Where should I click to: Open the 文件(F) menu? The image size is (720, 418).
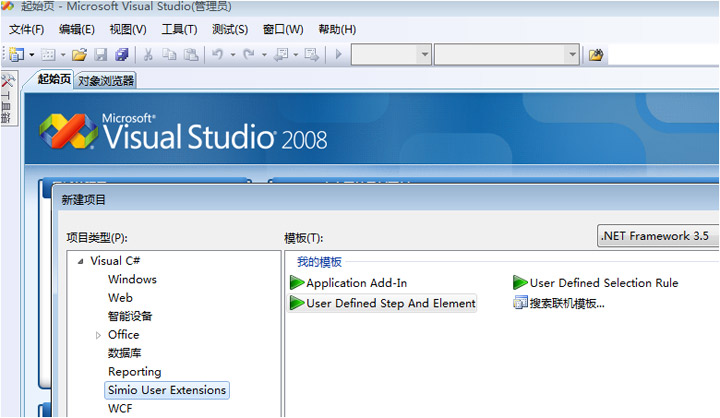27,29
